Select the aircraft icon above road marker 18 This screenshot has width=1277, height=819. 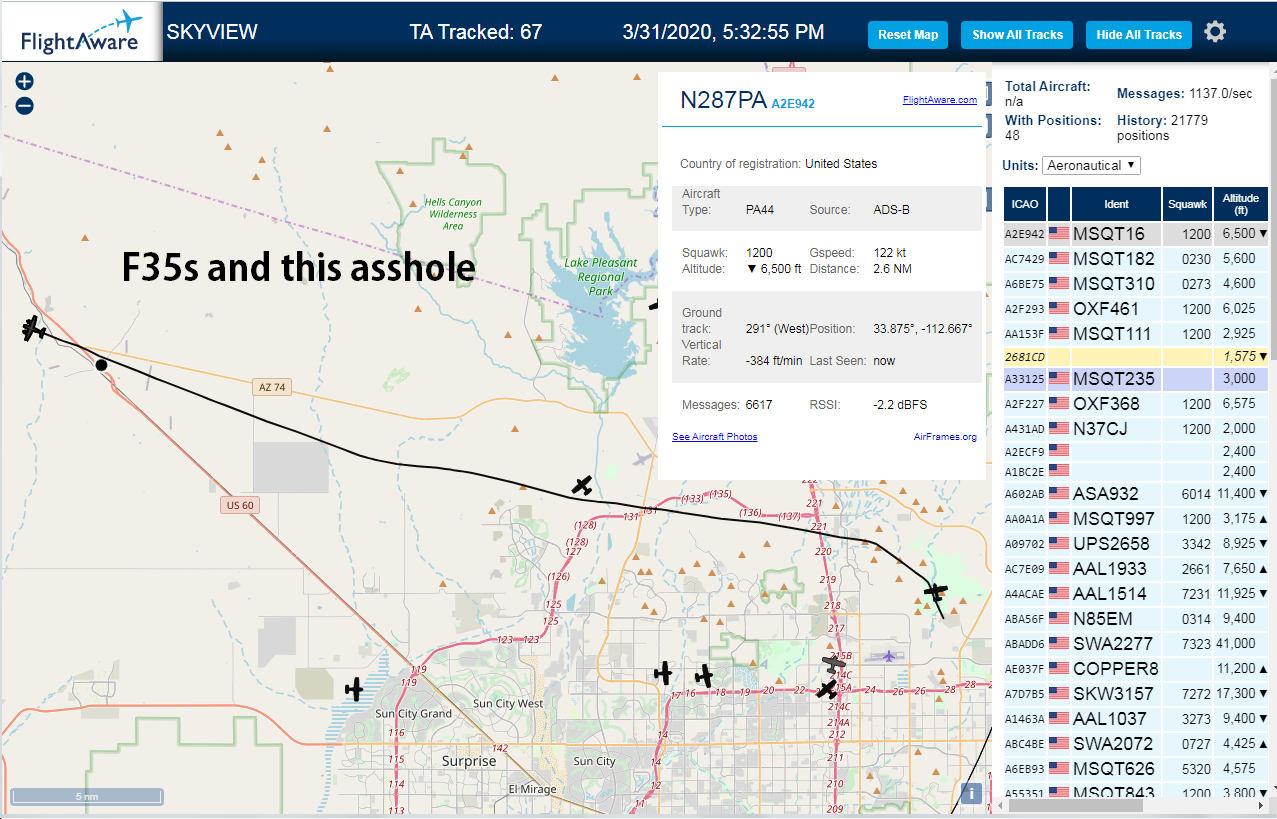704,675
